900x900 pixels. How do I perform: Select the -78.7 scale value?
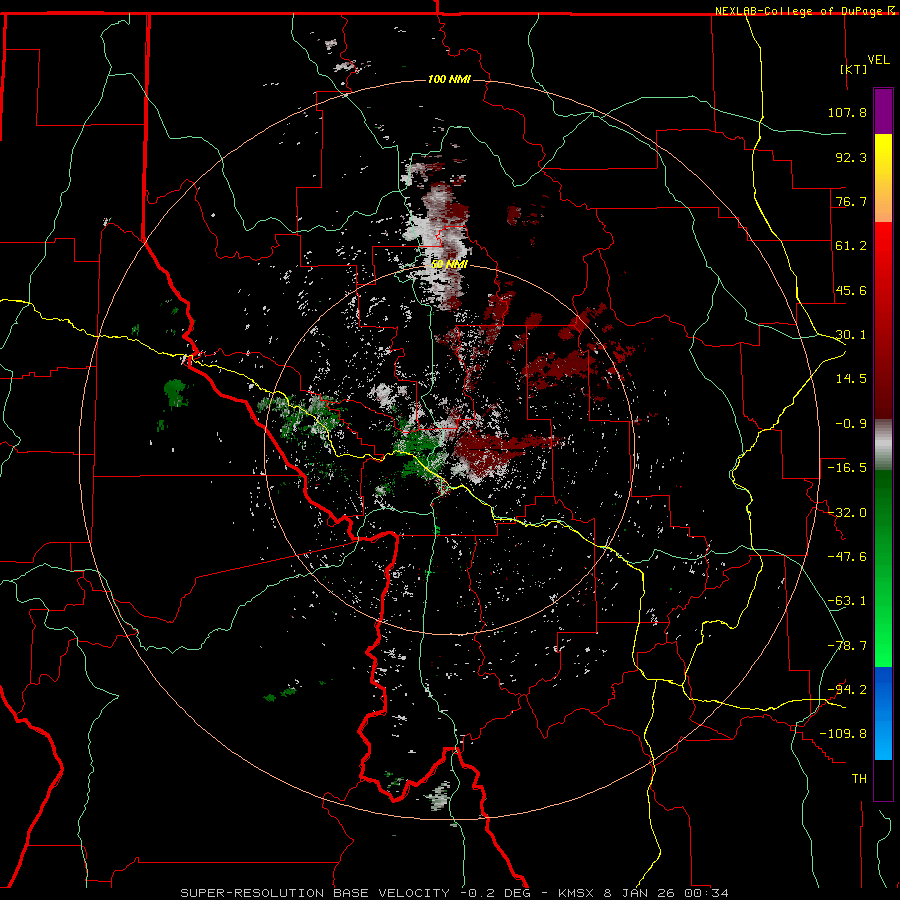(x=847, y=646)
